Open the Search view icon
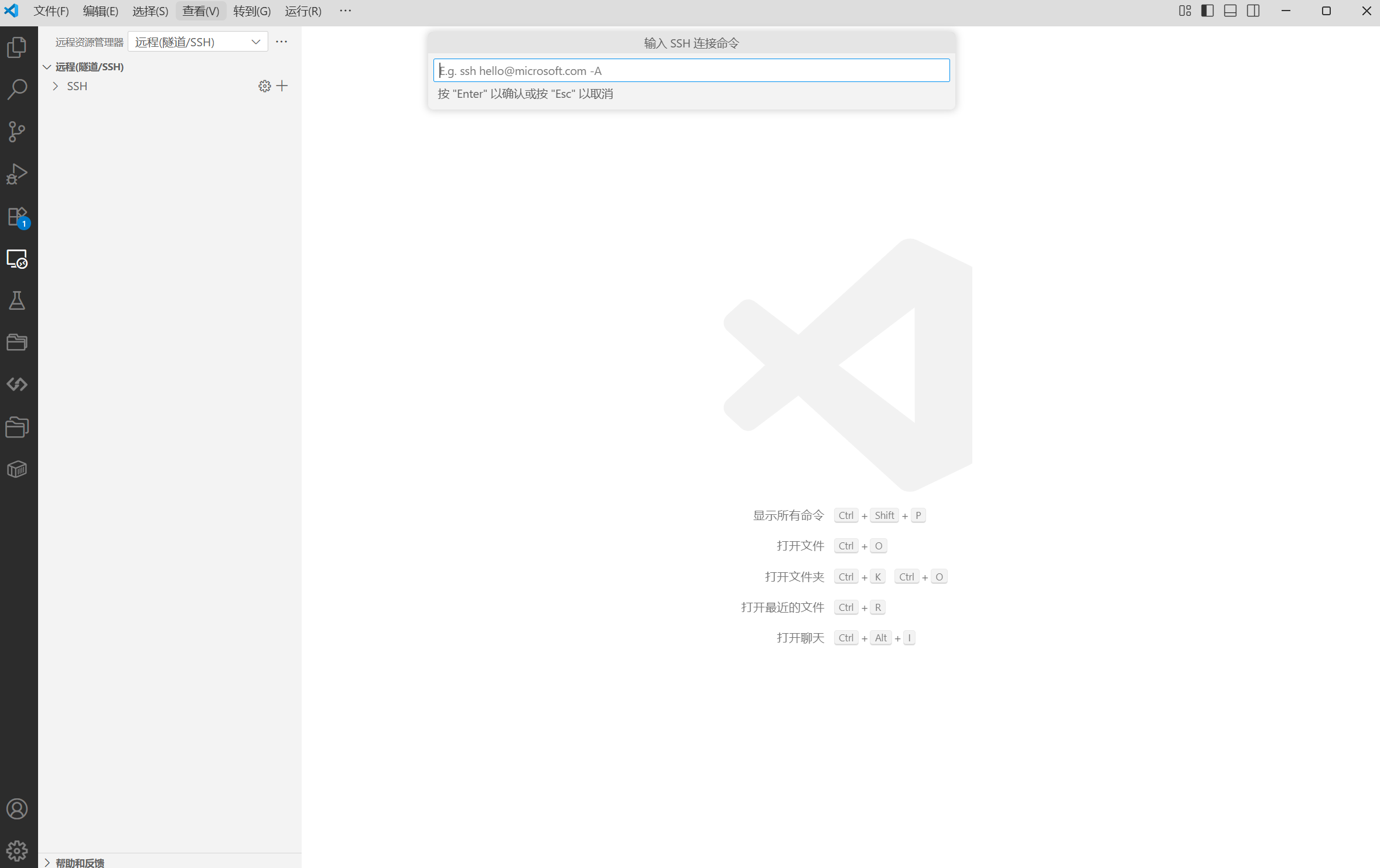This screenshot has height=868, width=1380. click(x=17, y=90)
